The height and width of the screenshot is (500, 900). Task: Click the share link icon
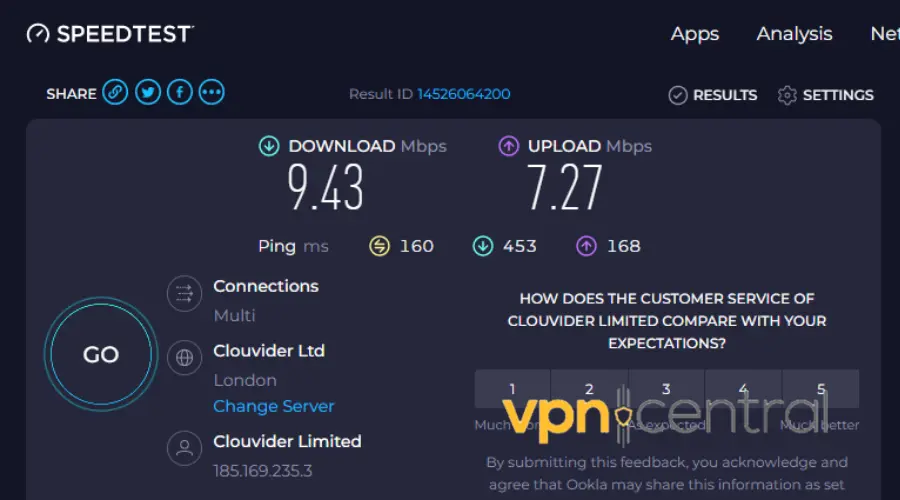[117, 93]
